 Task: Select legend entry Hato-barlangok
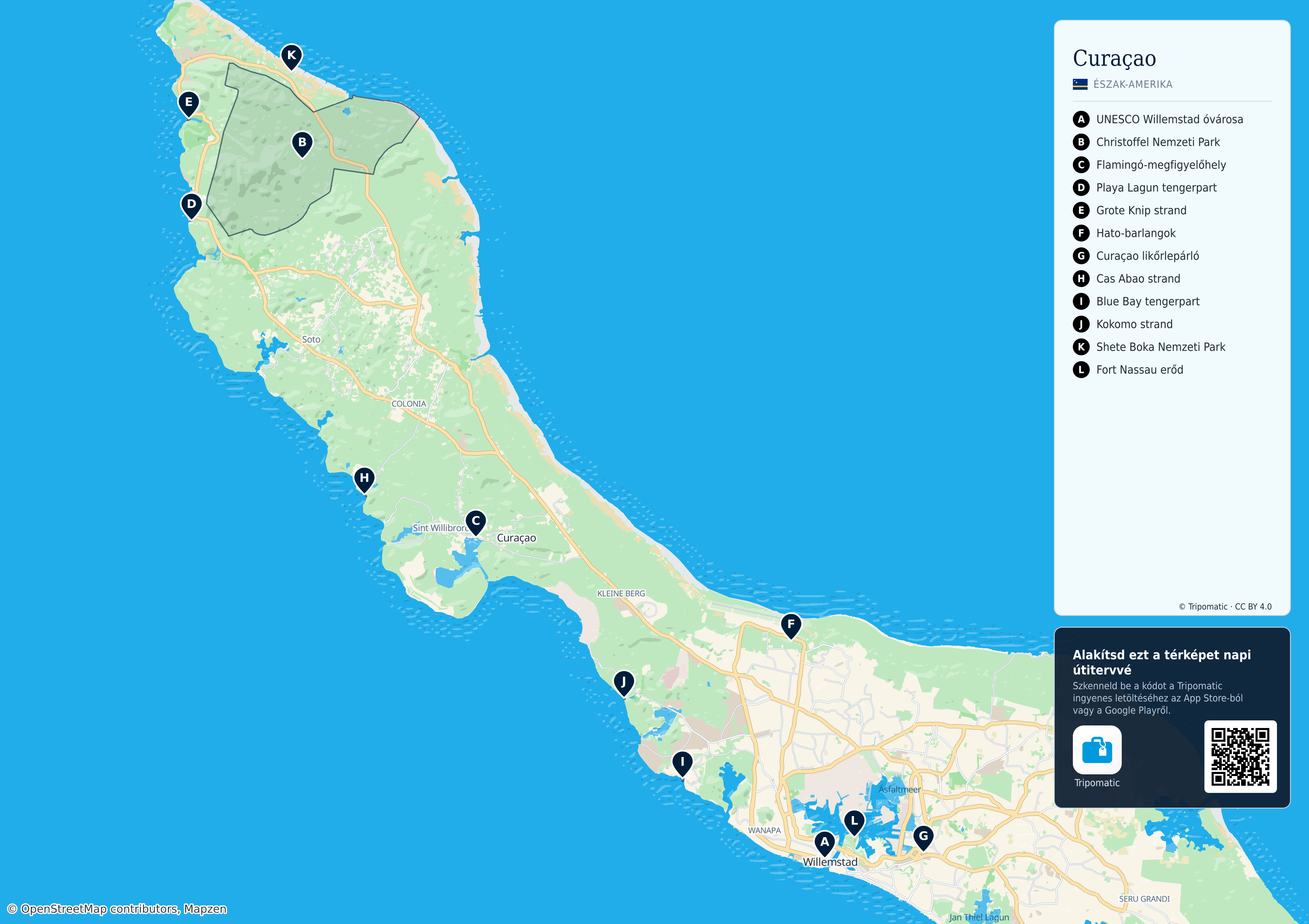tap(1124, 233)
